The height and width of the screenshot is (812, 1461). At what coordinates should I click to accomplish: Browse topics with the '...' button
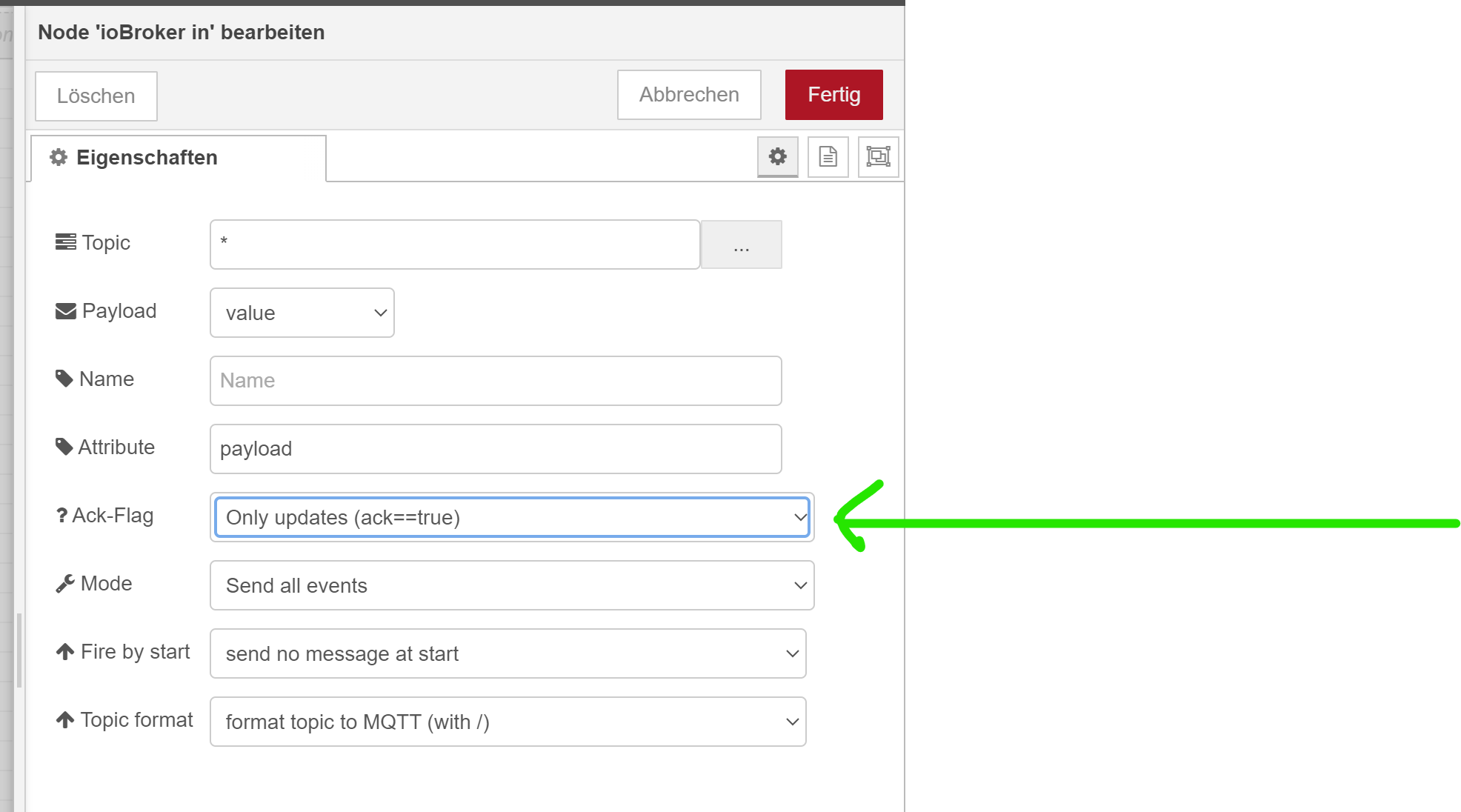click(741, 244)
